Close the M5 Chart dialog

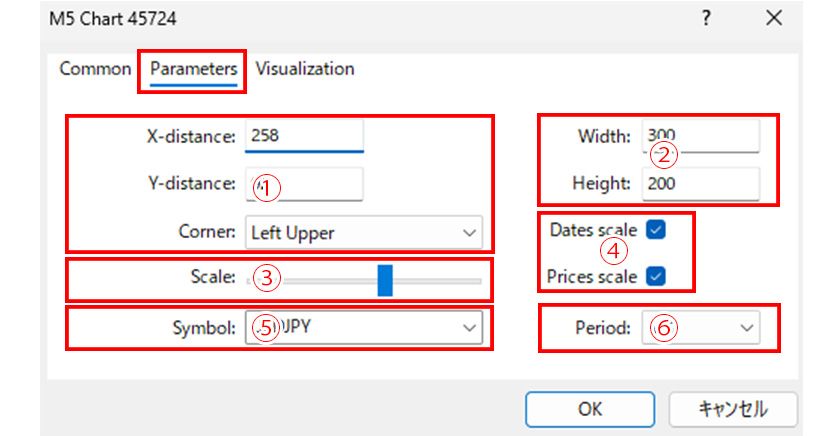[773, 18]
